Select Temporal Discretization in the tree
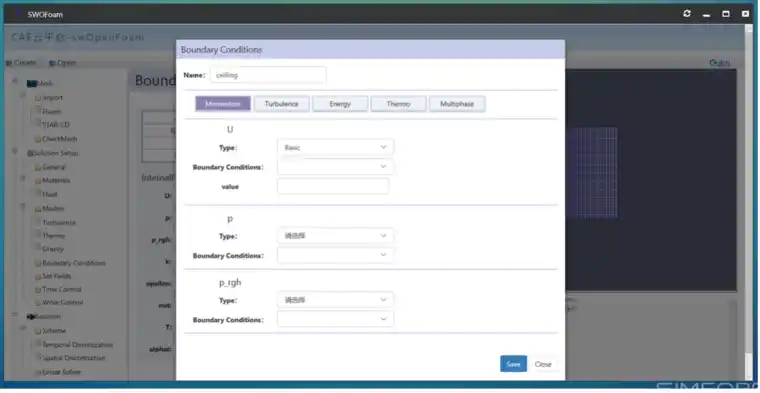The height and width of the screenshot is (393, 760). [x=78, y=345]
